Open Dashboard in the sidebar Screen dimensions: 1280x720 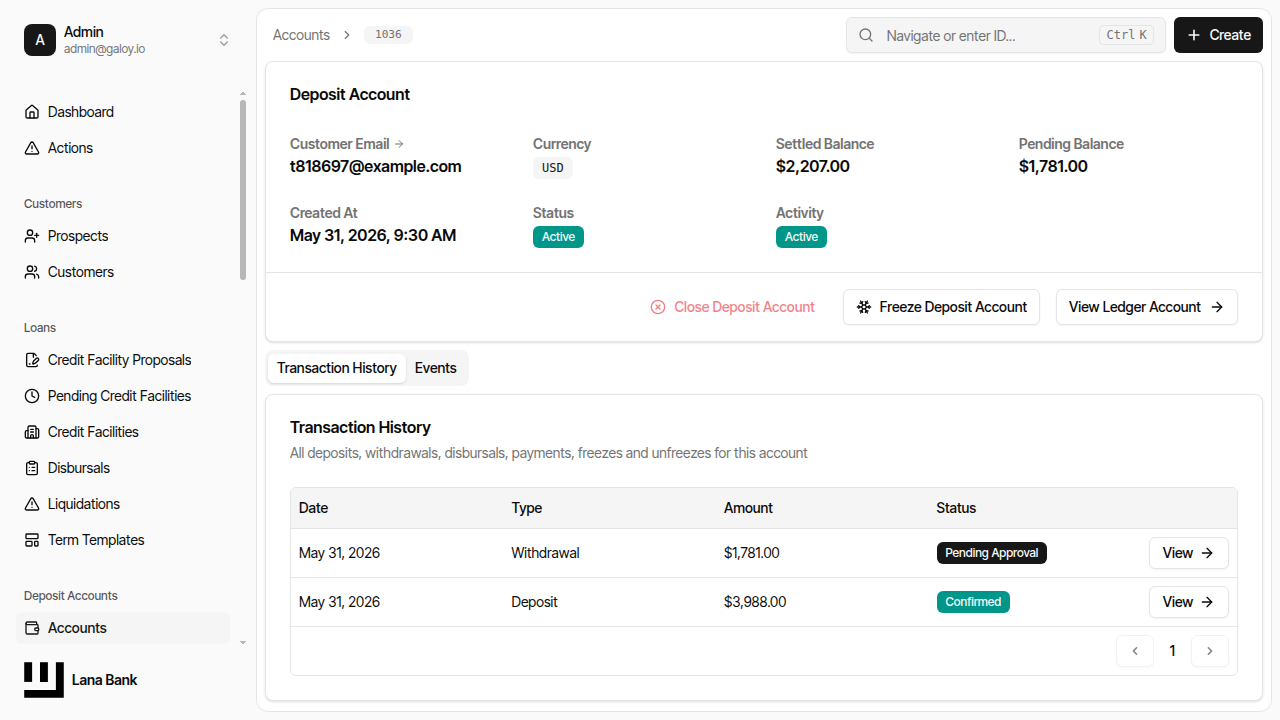point(124,112)
